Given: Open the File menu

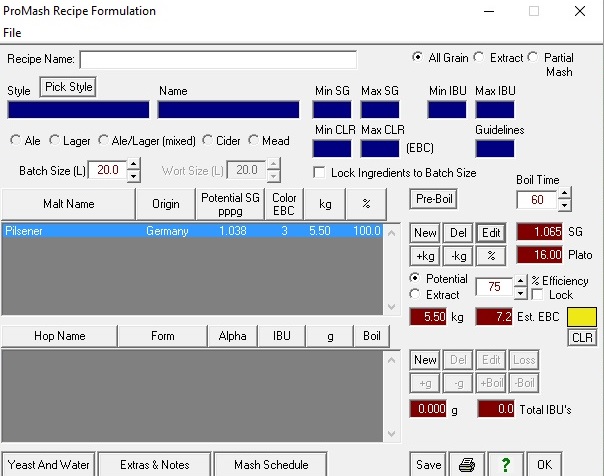Looking at the screenshot, I should pyautogui.click(x=12, y=33).
